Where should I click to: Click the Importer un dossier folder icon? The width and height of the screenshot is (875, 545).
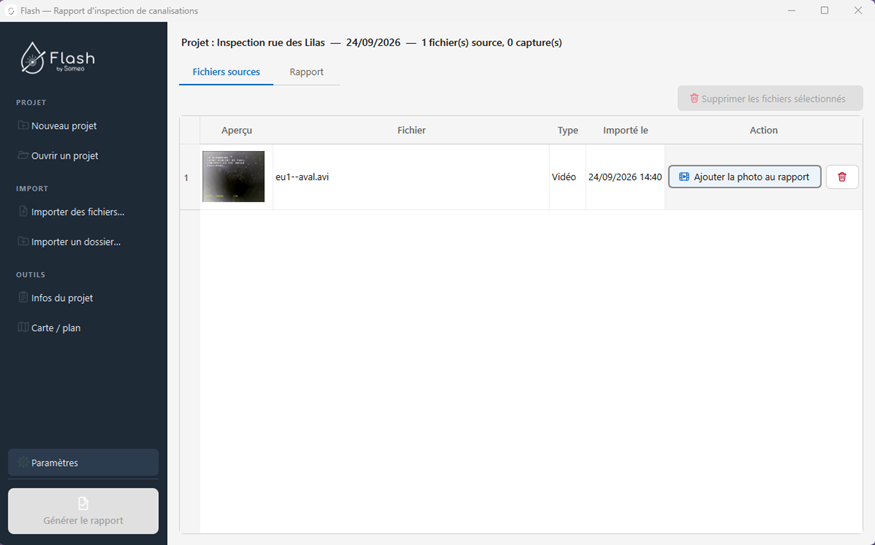pyautogui.click(x=23, y=242)
